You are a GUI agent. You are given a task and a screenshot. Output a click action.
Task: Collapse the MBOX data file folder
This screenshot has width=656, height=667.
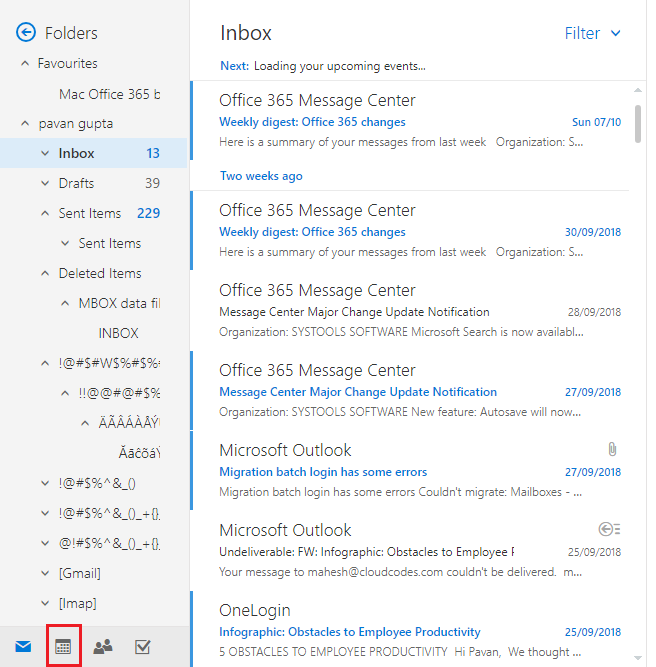coord(65,303)
